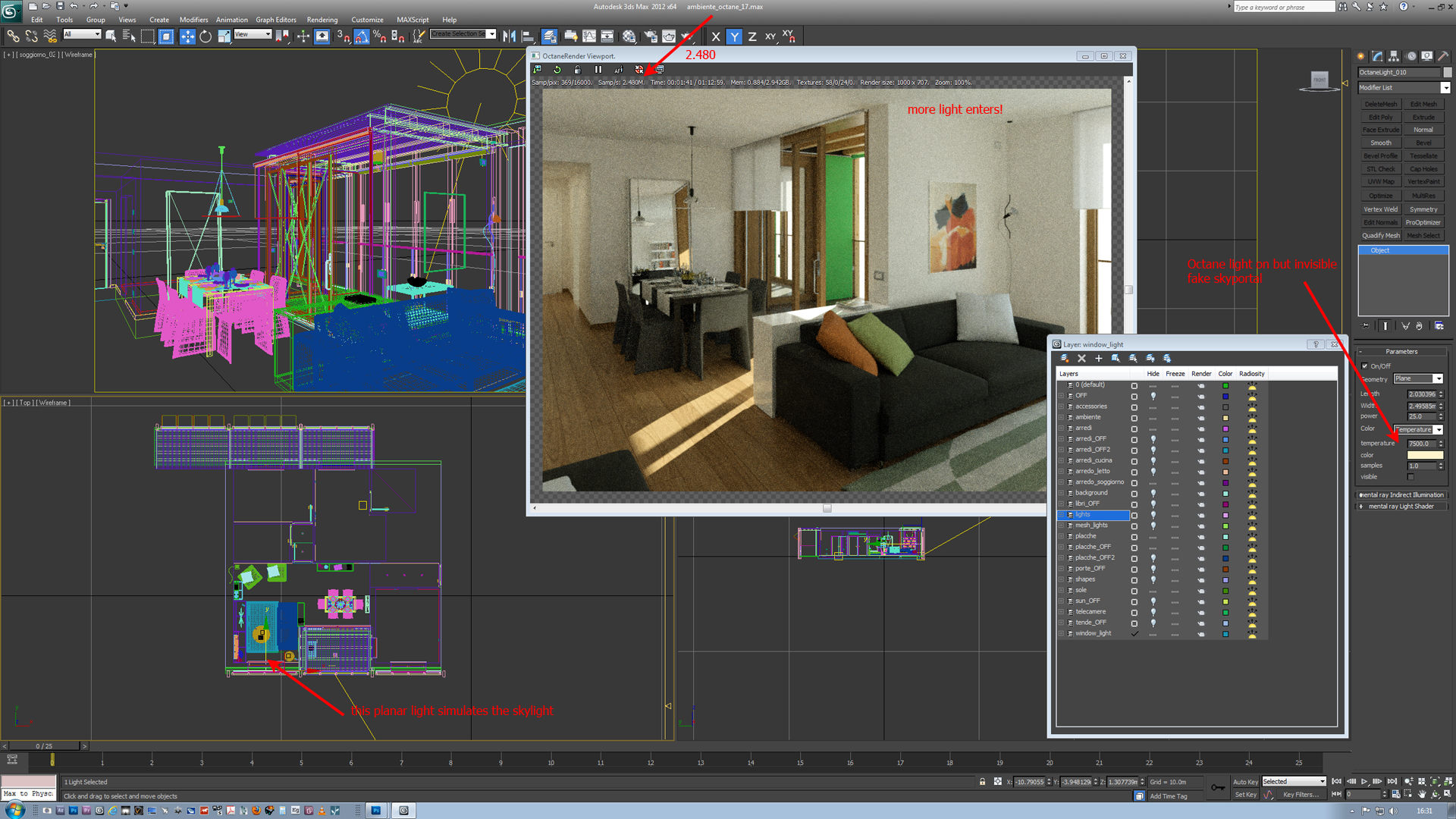Open the Rendering menu

click(x=322, y=20)
